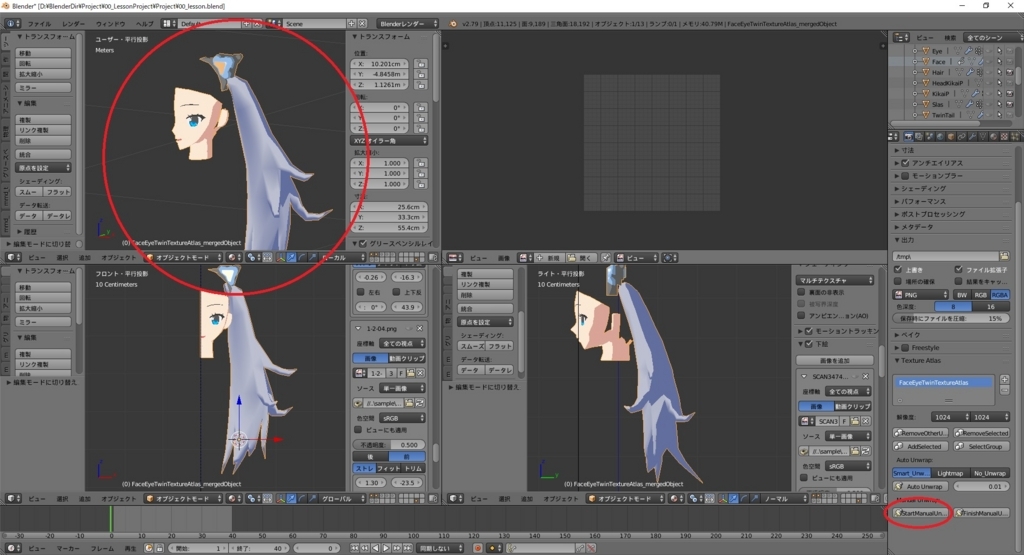Viewport: 1024px width, 555px height.
Task: Open the Constraints properties tab chain icon
Action: click(962, 136)
